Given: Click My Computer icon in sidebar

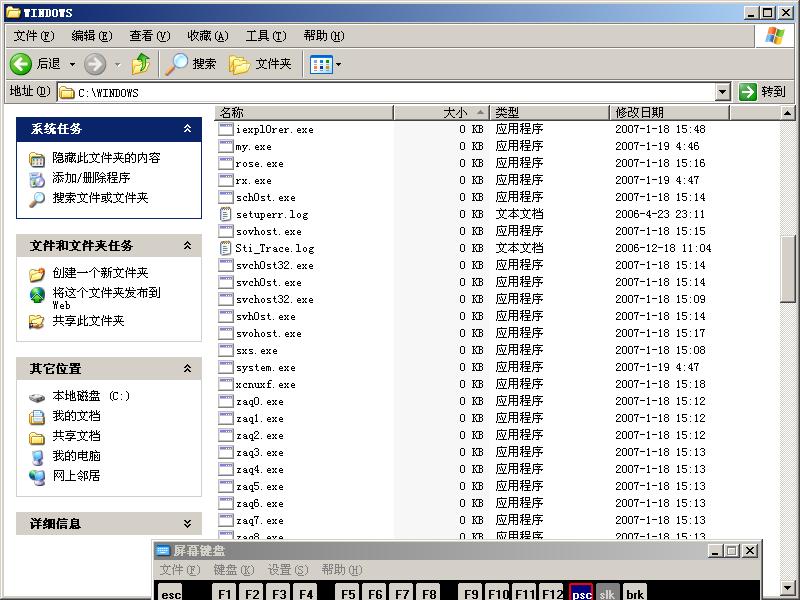Looking at the screenshot, I should (37, 457).
